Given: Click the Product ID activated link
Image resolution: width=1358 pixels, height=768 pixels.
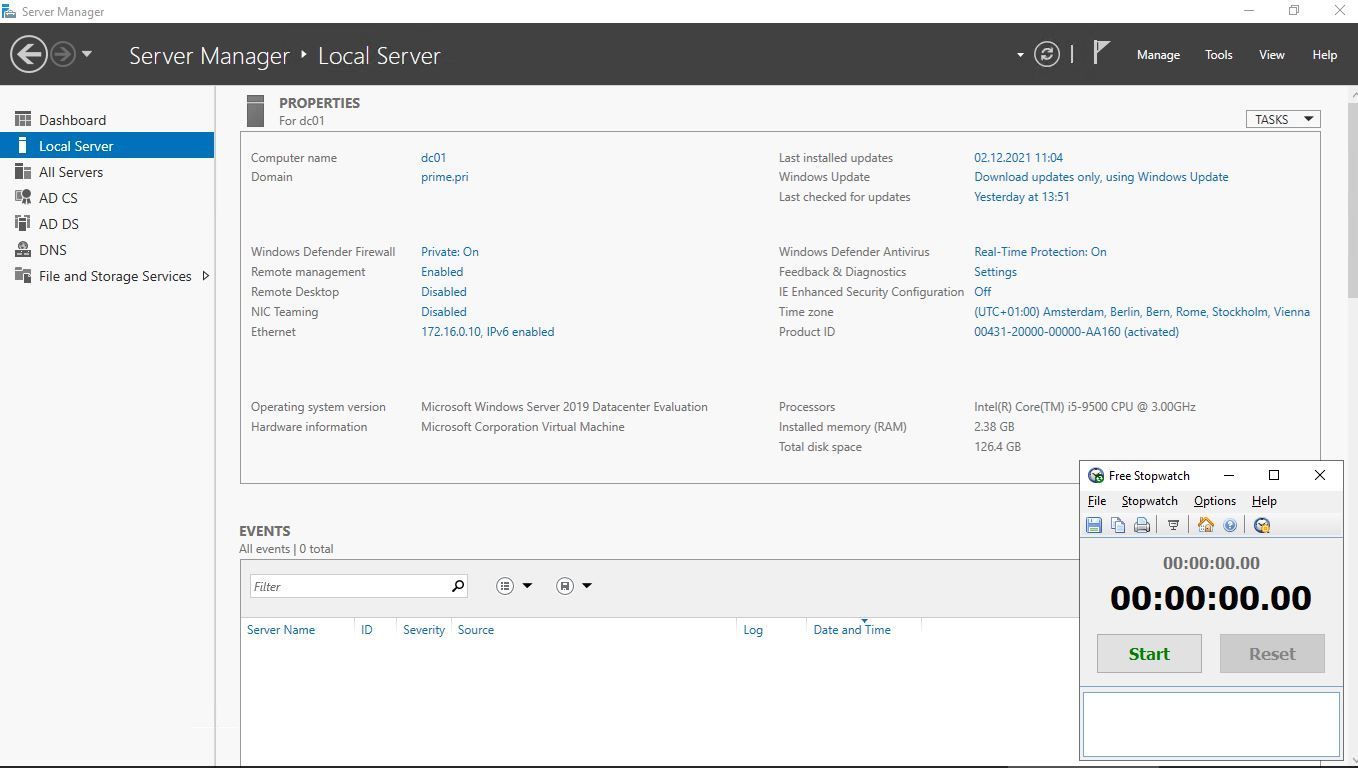Looking at the screenshot, I should [x=1076, y=332].
